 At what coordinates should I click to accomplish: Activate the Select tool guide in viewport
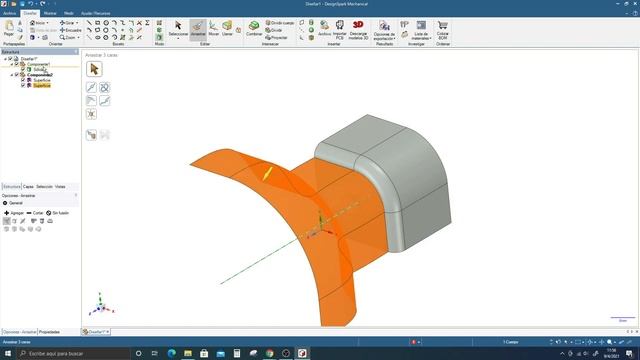94,69
